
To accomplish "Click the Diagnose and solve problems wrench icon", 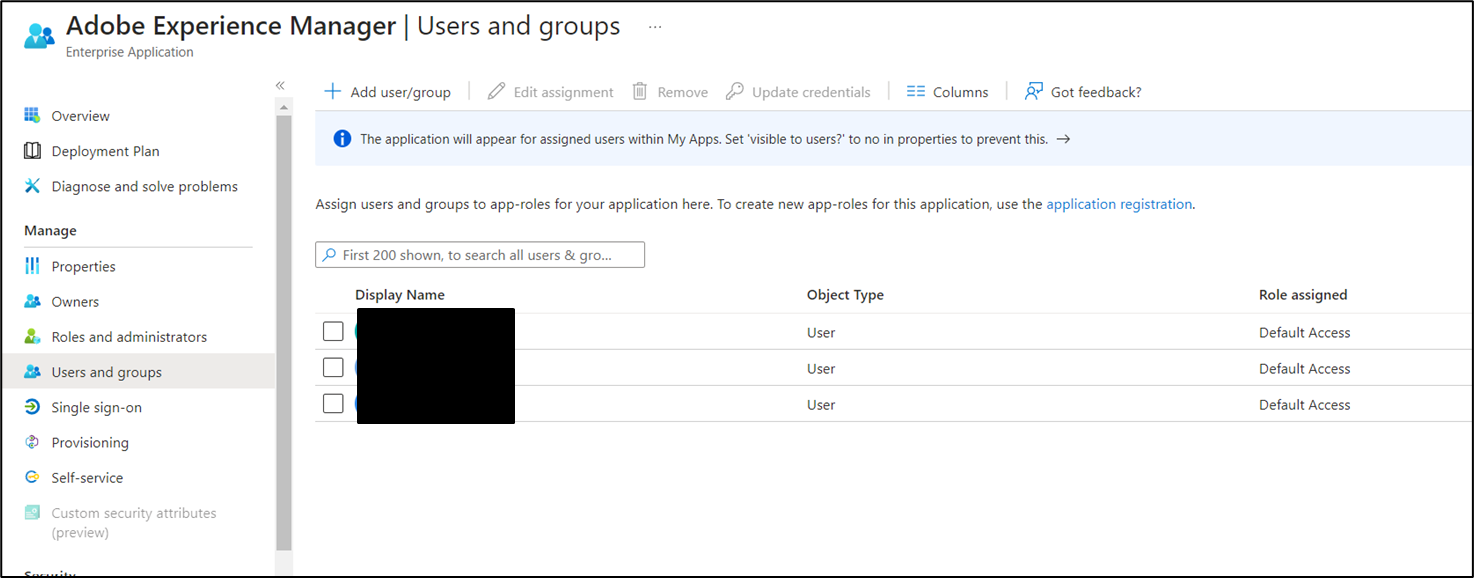I will tap(32, 186).
